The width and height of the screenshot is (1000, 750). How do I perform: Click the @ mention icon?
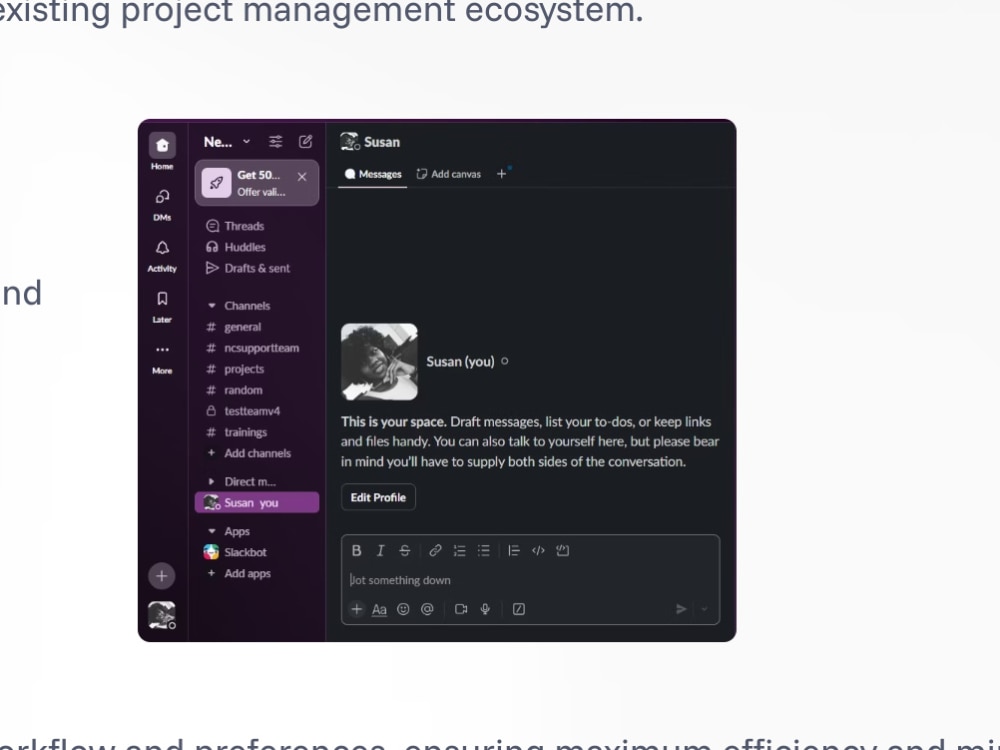[427, 609]
